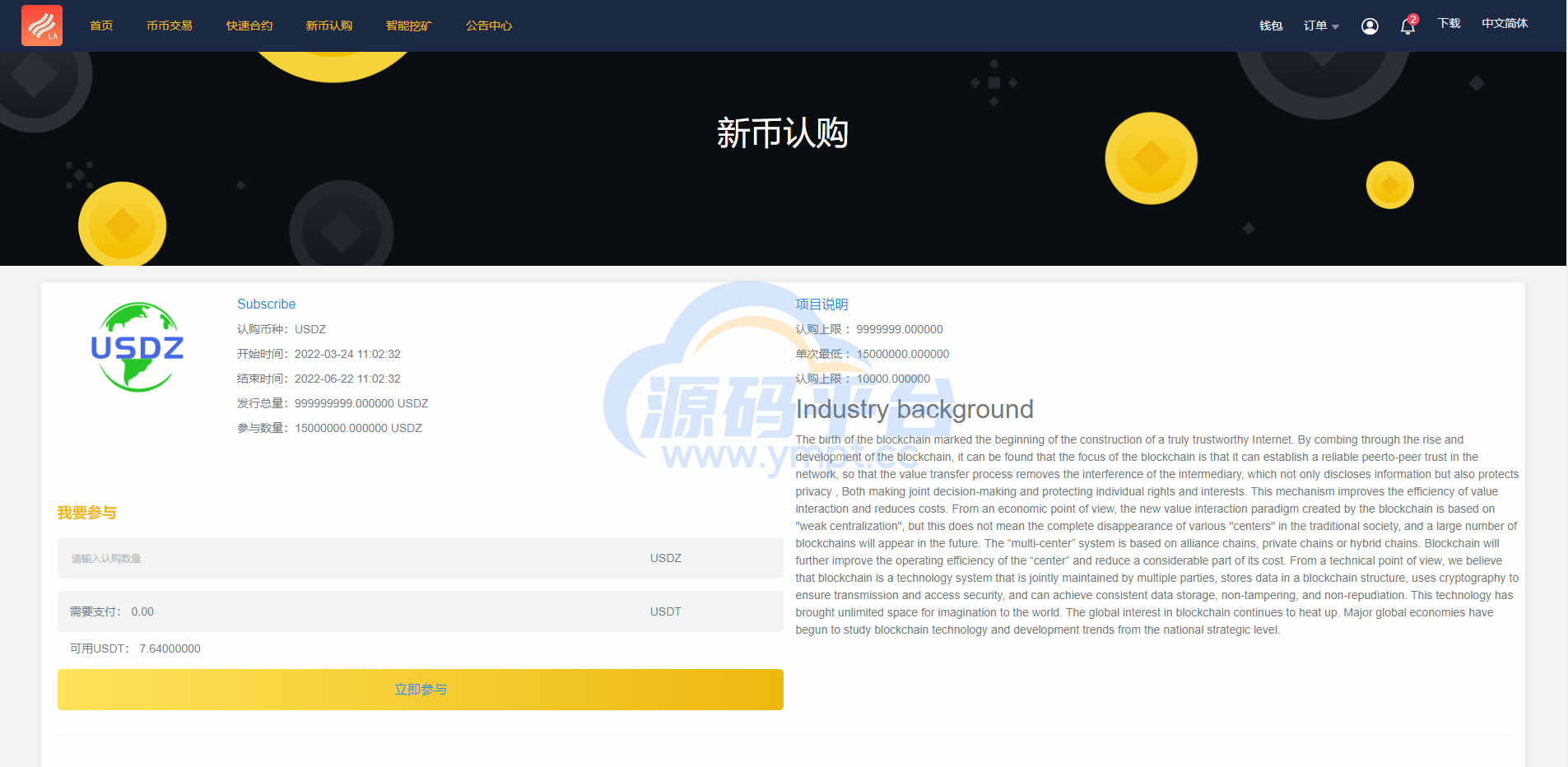Open 智能挖矿 menu item

coord(409,26)
